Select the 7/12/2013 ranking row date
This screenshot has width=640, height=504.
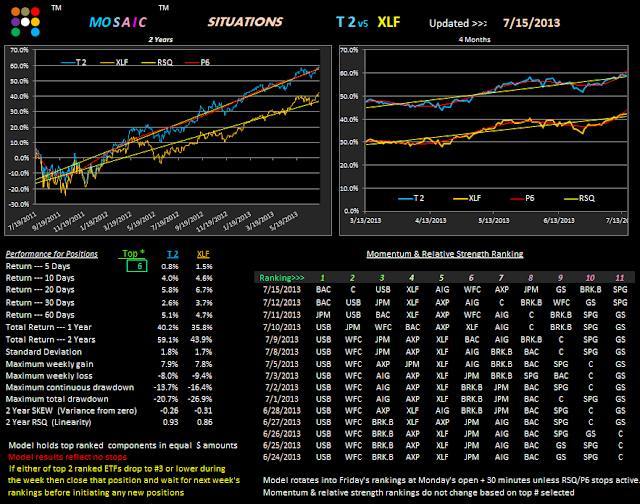[x=282, y=303]
